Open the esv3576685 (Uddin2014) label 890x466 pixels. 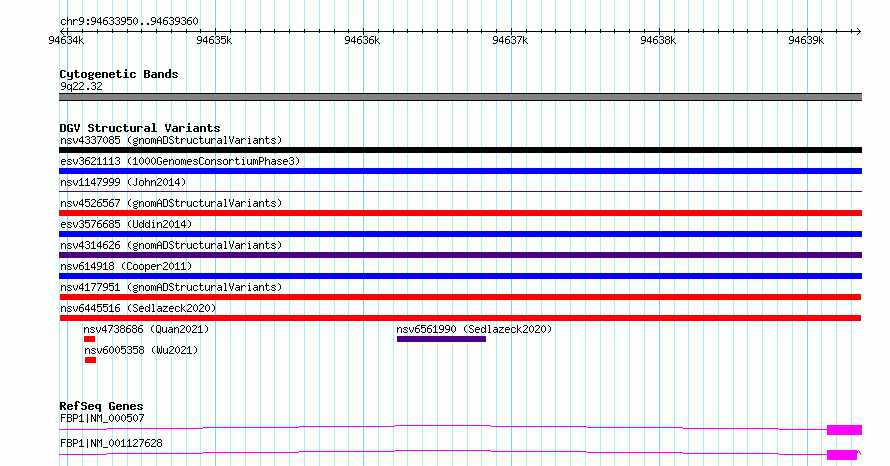[x=126, y=224]
